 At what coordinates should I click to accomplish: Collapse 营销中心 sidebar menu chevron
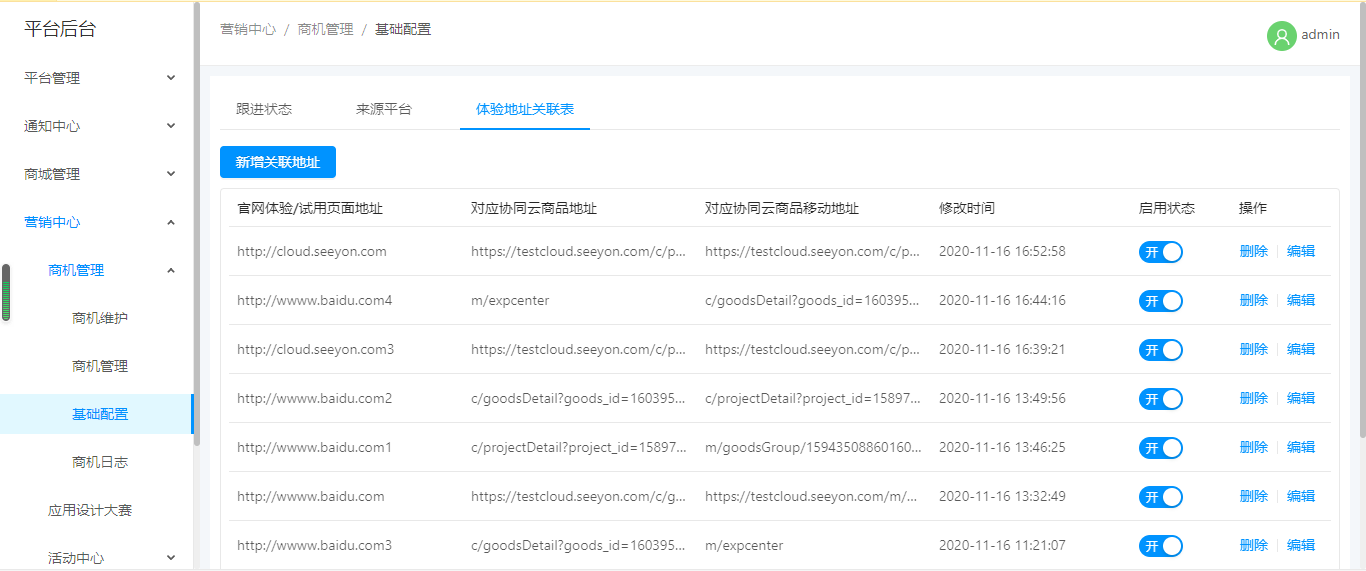171,222
